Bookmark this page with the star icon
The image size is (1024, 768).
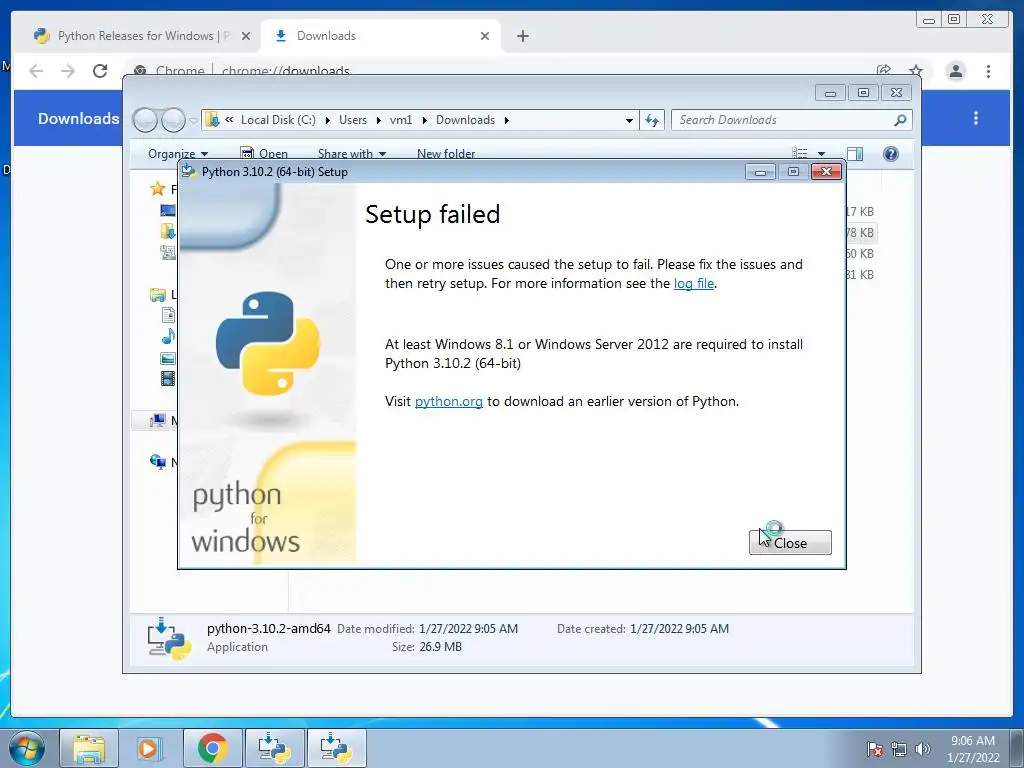(916, 71)
